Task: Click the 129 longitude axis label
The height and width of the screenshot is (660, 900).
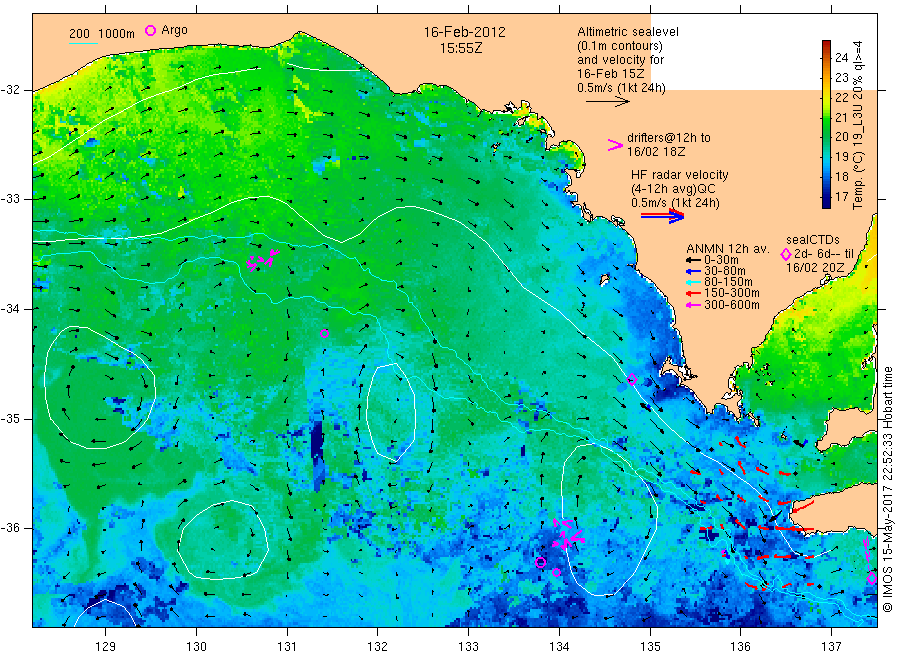Action: (106, 647)
